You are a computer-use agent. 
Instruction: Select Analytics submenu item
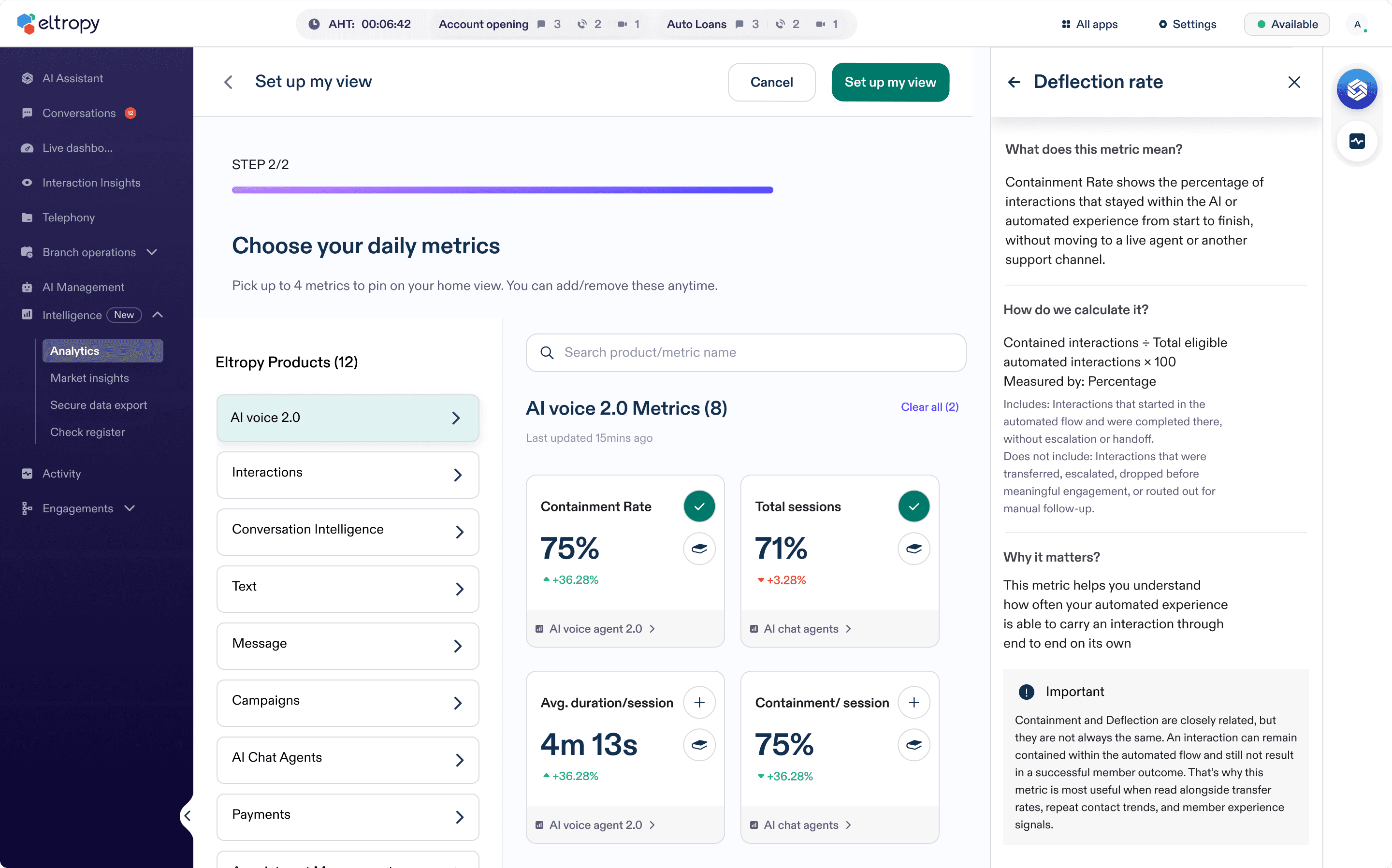(x=103, y=351)
